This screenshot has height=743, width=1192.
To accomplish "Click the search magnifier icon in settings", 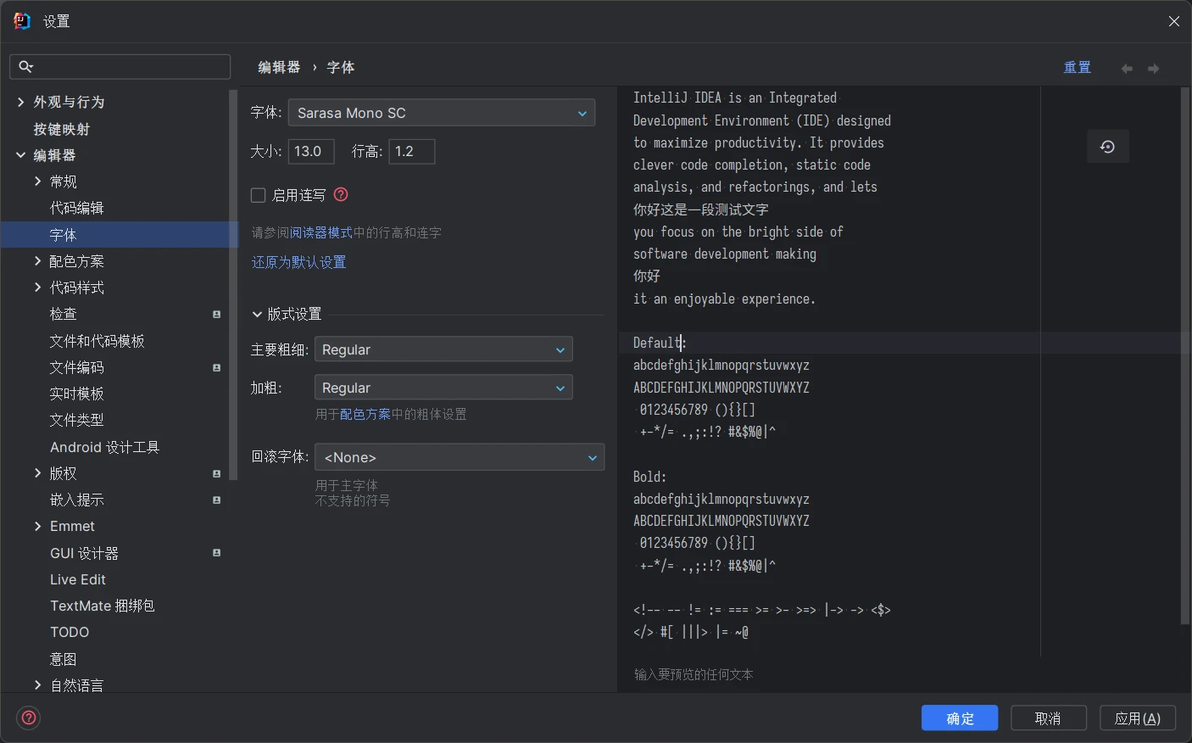I will [x=25, y=67].
